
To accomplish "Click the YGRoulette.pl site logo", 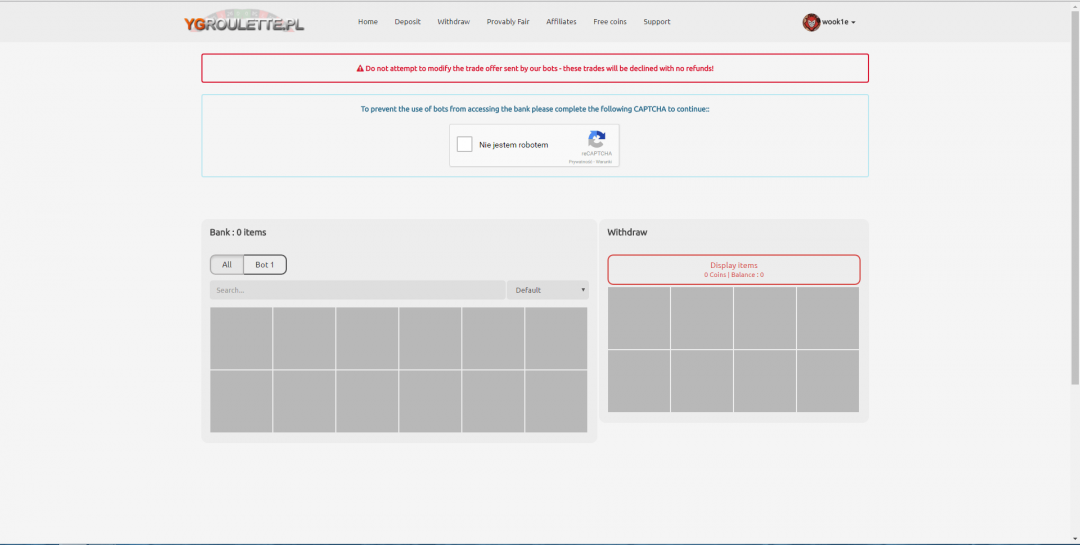I will (244, 22).
